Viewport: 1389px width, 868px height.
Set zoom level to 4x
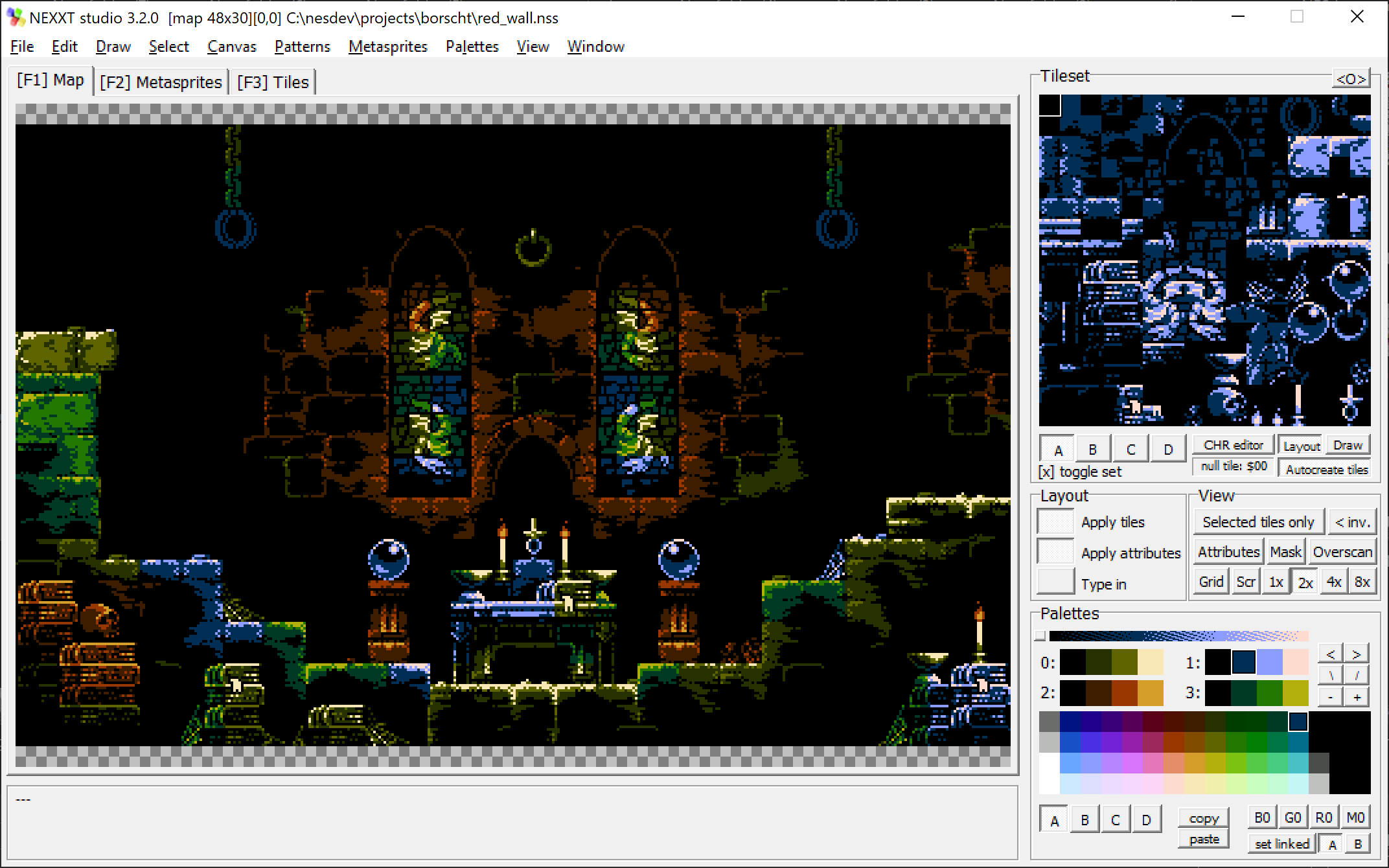(x=1333, y=582)
